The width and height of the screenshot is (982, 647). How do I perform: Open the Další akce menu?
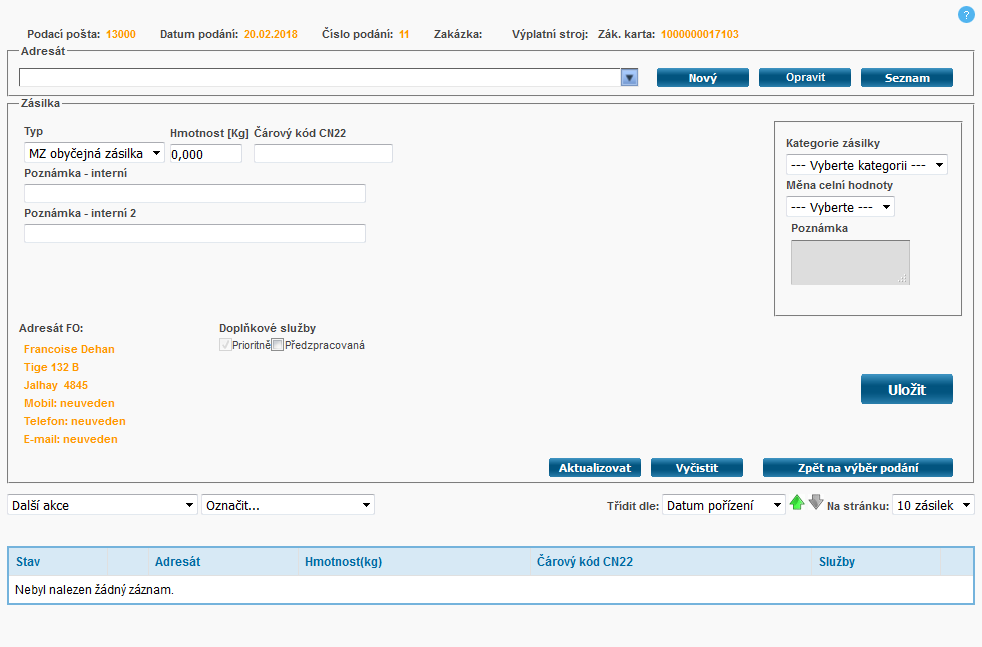point(102,505)
